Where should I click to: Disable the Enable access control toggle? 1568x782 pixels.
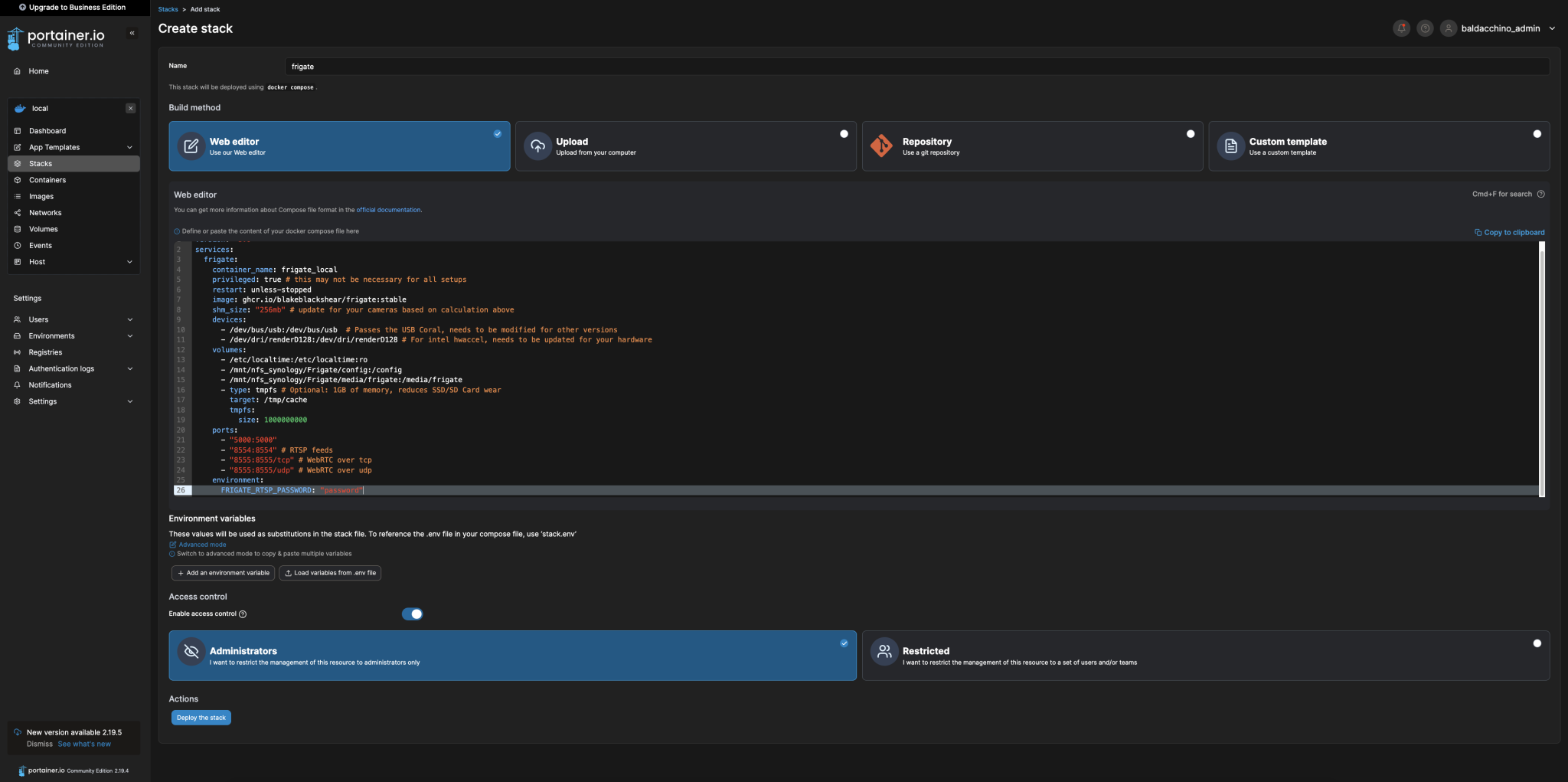[x=412, y=613]
